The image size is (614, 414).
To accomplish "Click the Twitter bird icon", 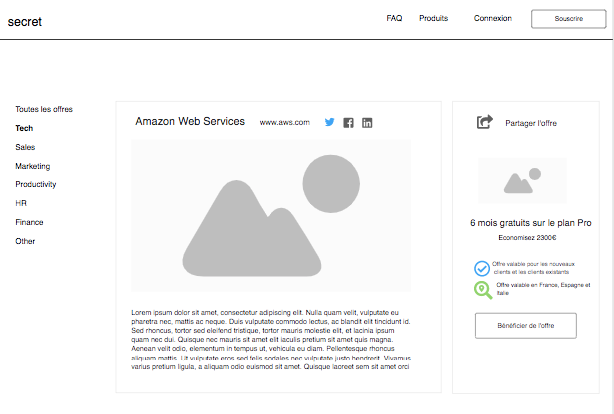I will pos(329,122).
